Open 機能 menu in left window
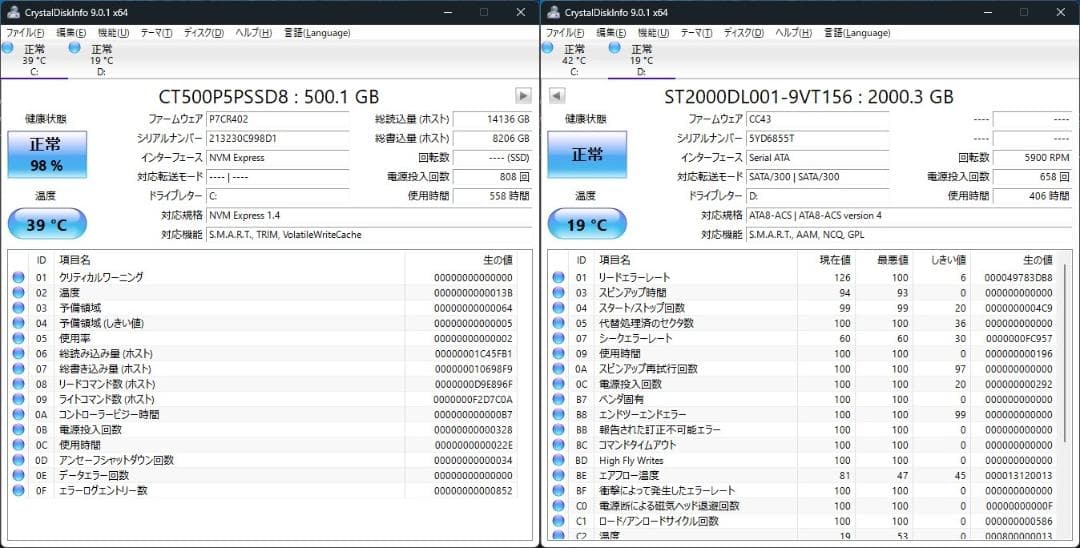1080x548 pixels. point(114,32)
